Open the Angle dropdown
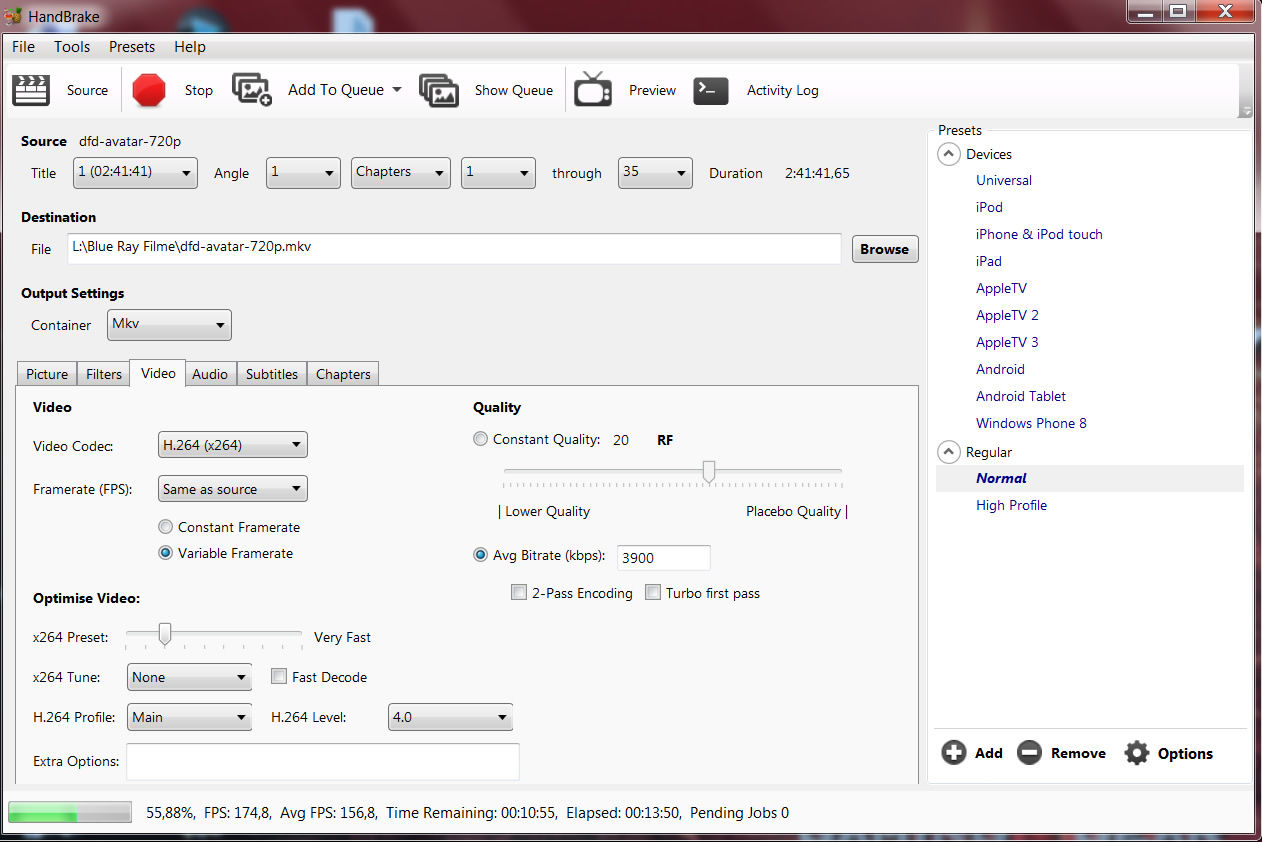1262x842 pixels. 303,172
